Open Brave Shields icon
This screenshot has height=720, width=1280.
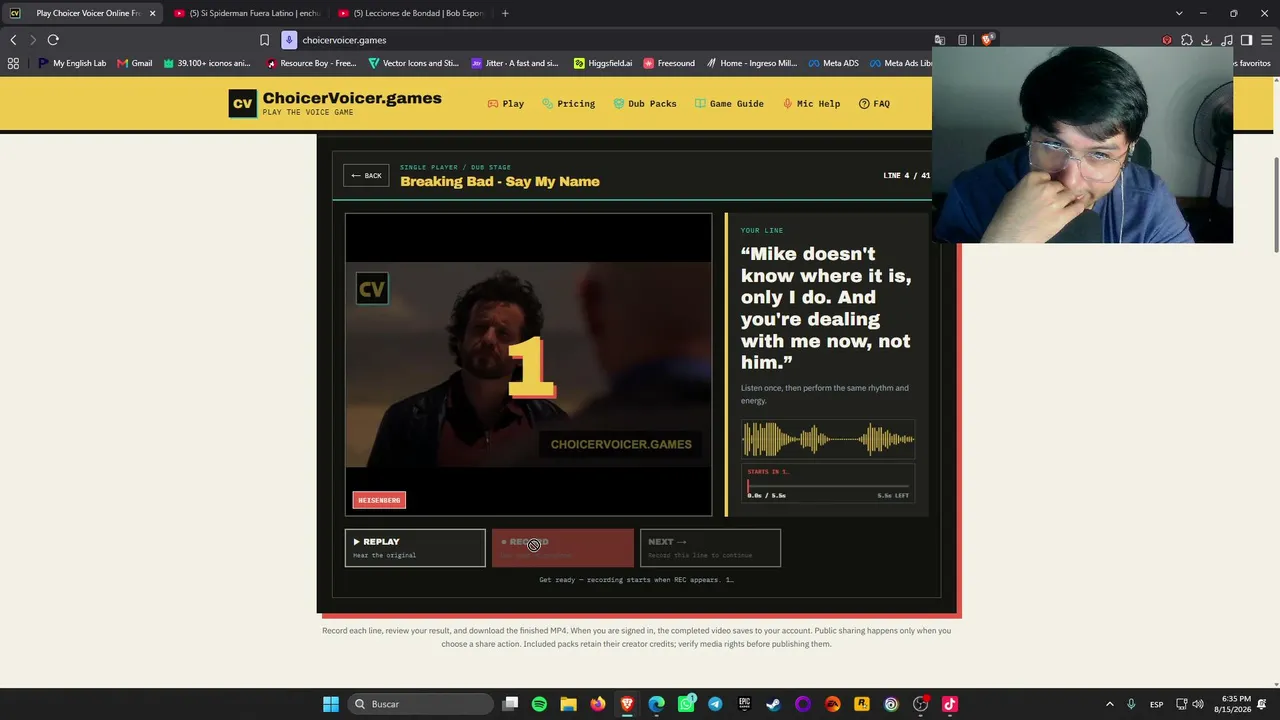point(987,40)
